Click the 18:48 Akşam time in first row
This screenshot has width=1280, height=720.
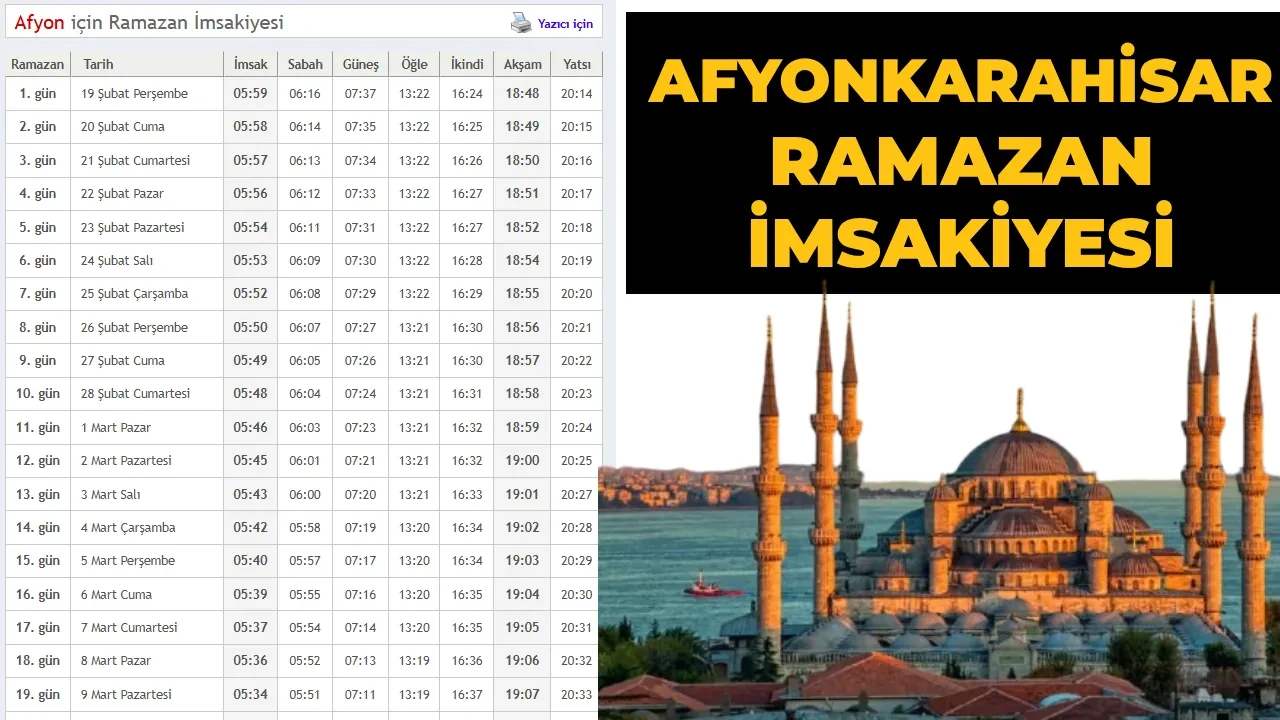521,93
